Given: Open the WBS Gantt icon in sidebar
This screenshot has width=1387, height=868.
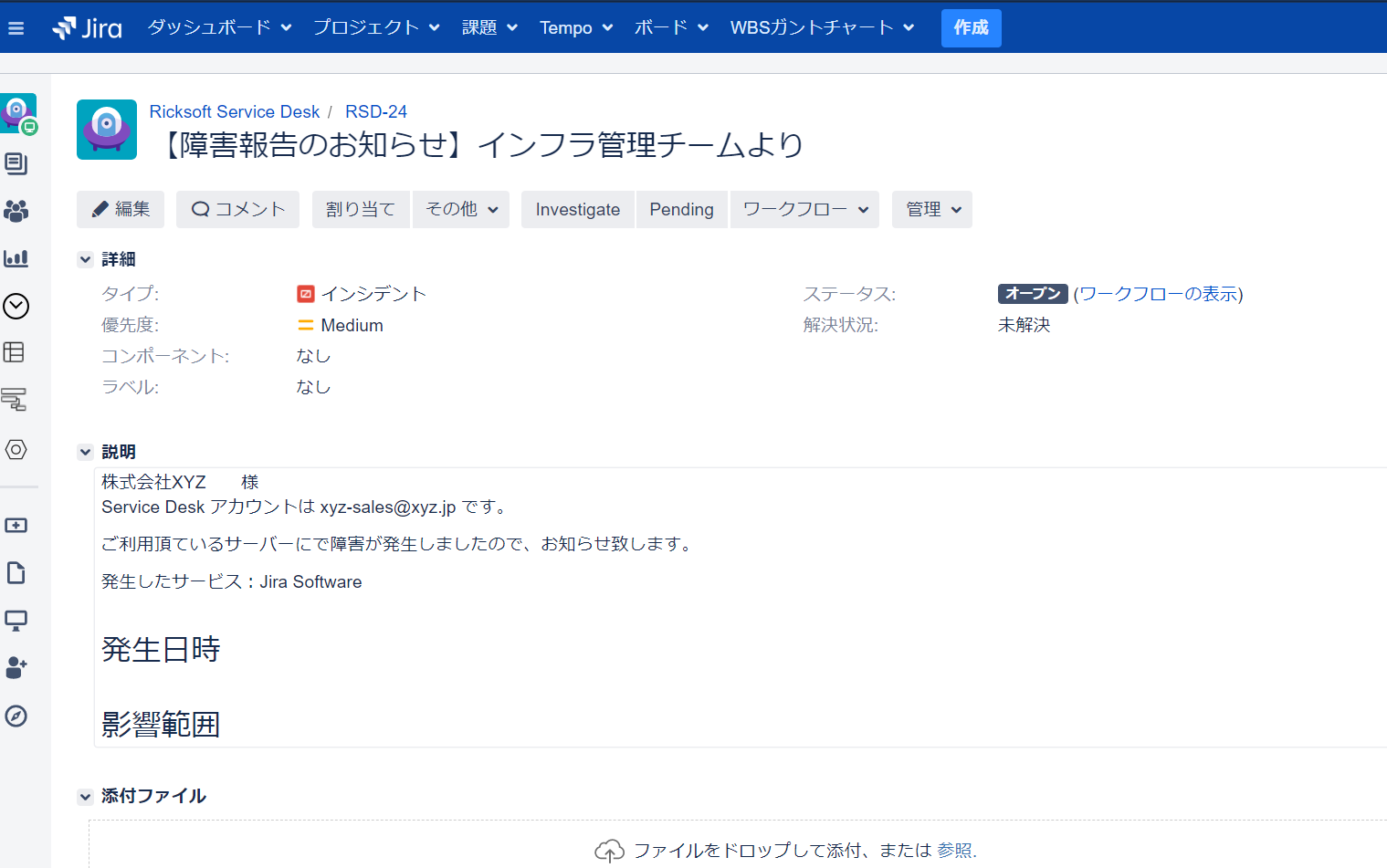Looking at the screenshot, I should tap(14, 399).
